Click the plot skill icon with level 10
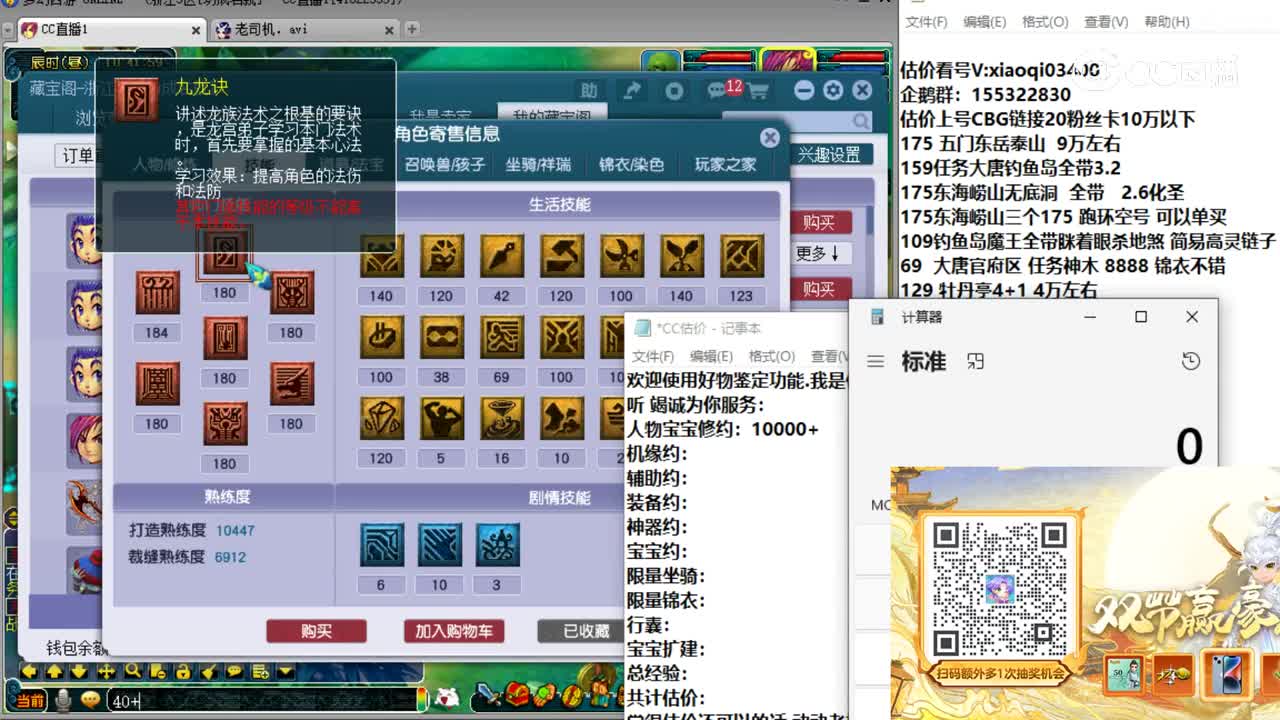The width and height of the screenshot is (1280, 720). [x=439, y=545]
